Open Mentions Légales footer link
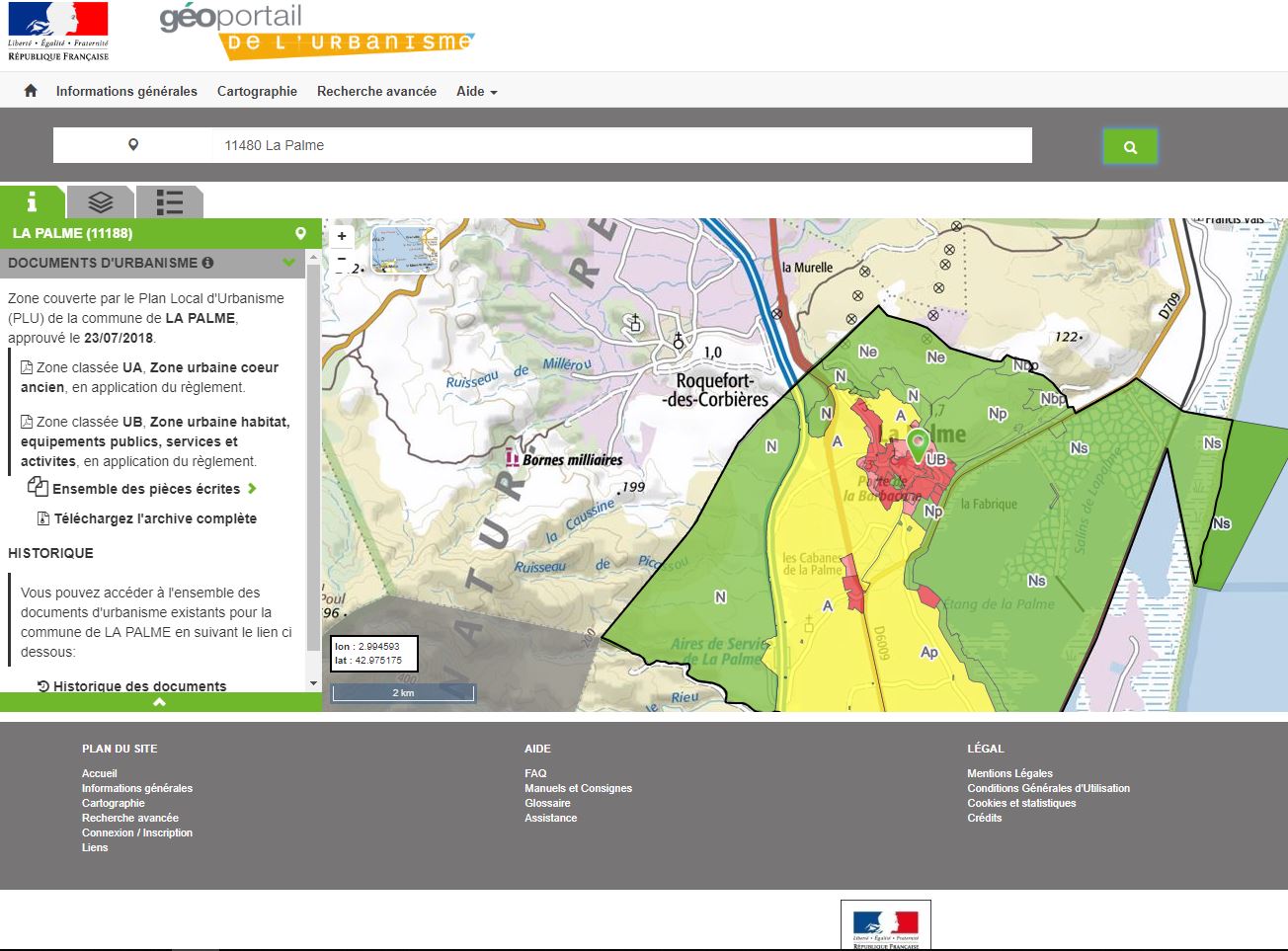 (1009, 773)
